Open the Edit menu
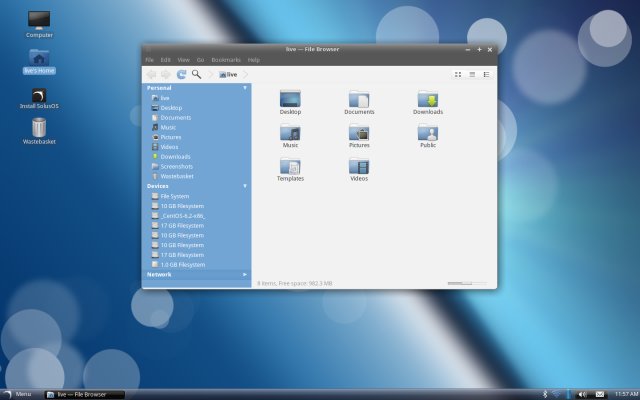Screen dimensions: 640x400 click(x=166, y=60)
